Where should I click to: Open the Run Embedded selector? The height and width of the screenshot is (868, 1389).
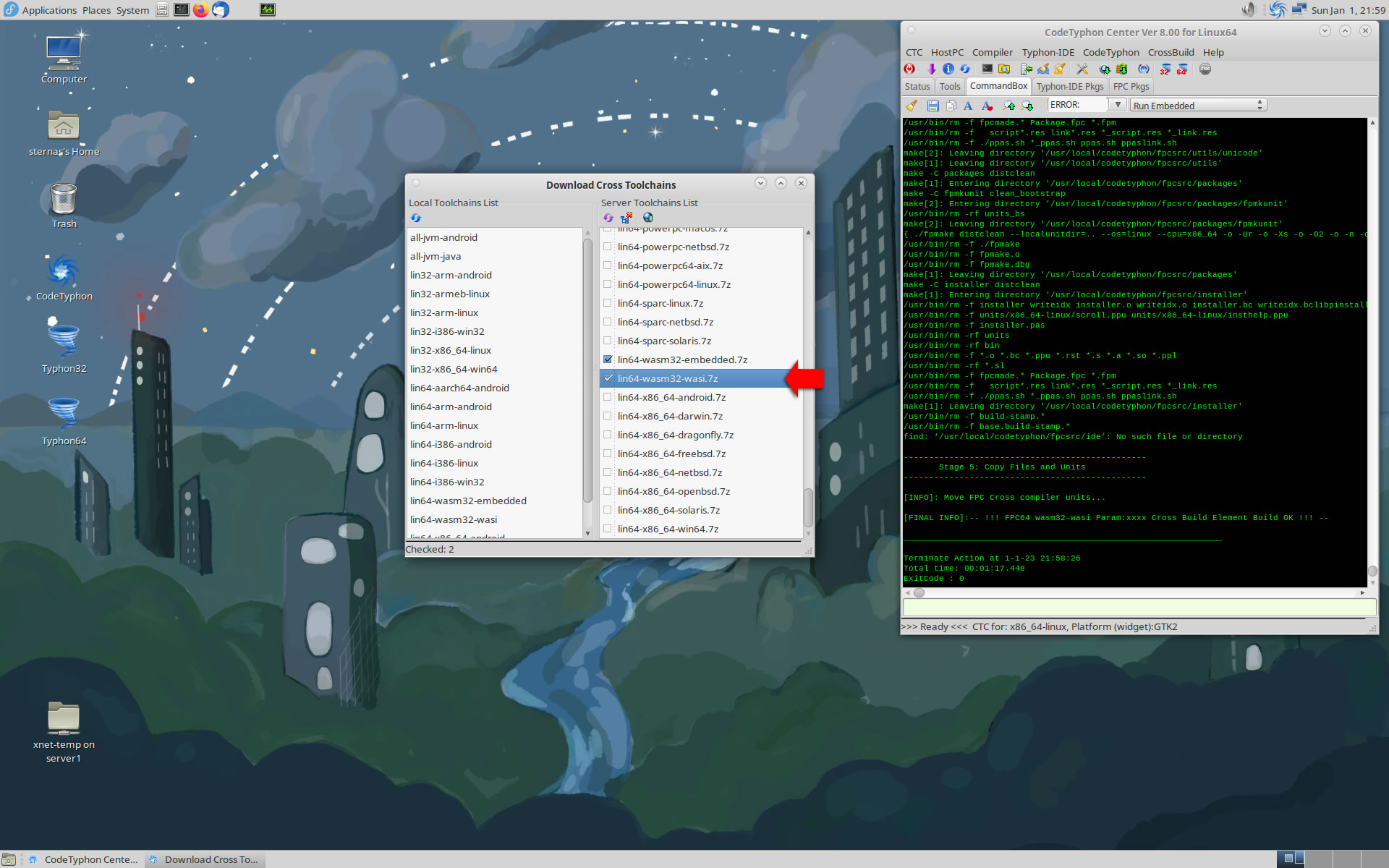click(1198, 105)
